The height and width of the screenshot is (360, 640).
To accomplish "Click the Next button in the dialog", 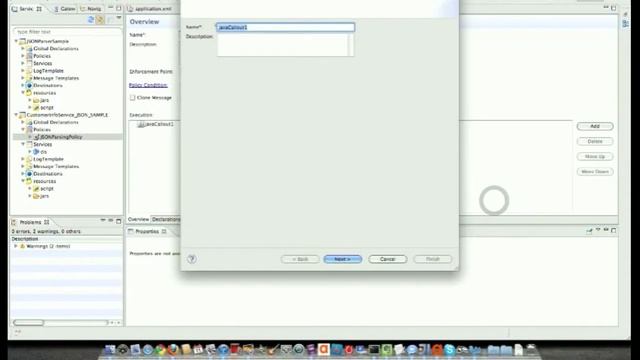I will (x=342, y=259).
